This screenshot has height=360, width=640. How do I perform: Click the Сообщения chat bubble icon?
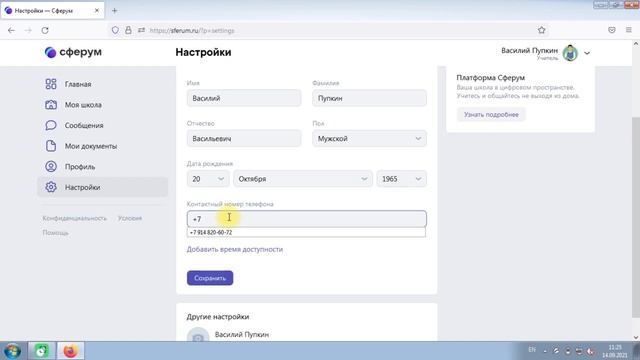click(x=51, y=125)
